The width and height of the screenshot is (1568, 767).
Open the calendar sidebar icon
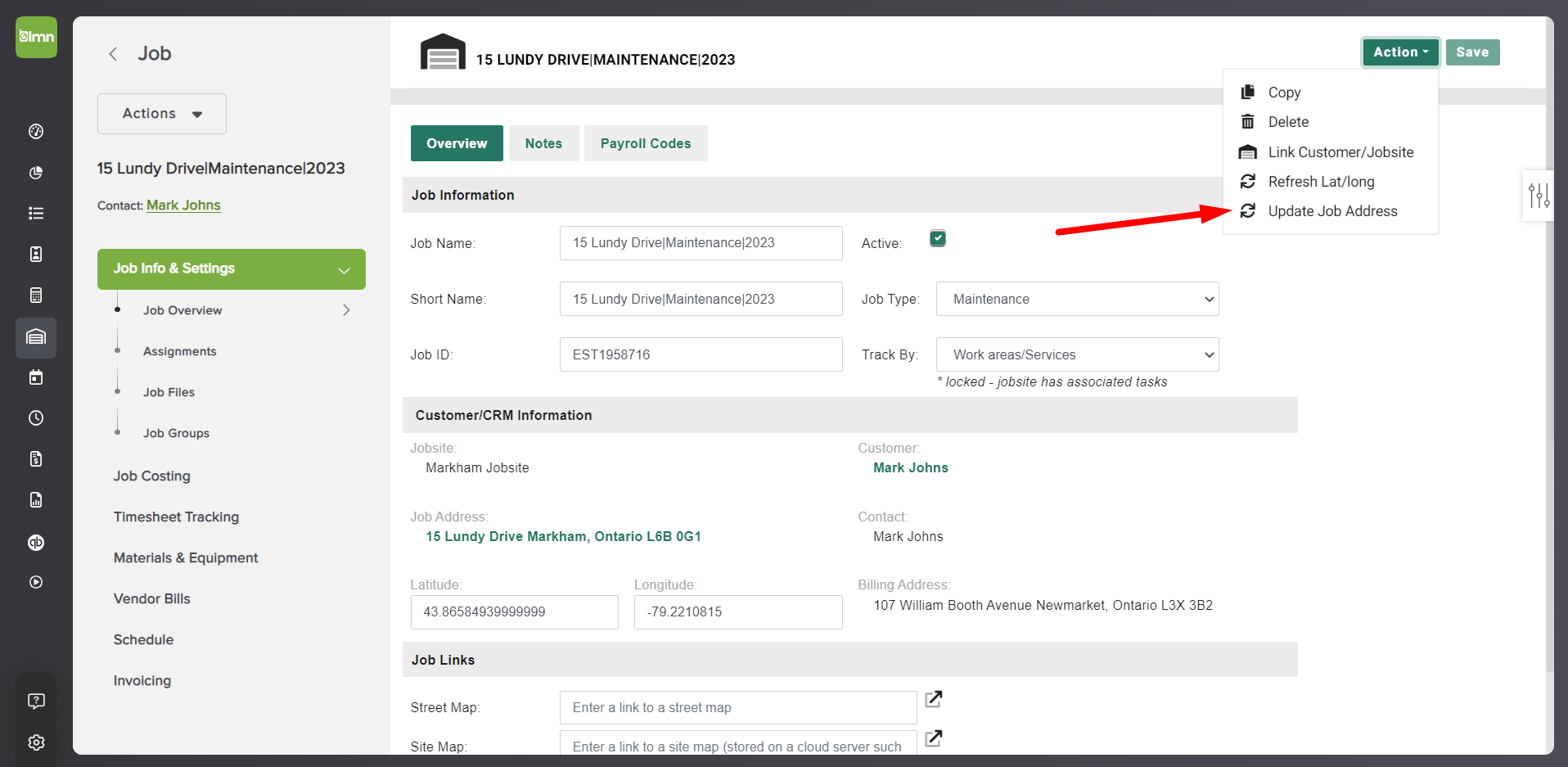pyautogui.click(x=36, y=377)
